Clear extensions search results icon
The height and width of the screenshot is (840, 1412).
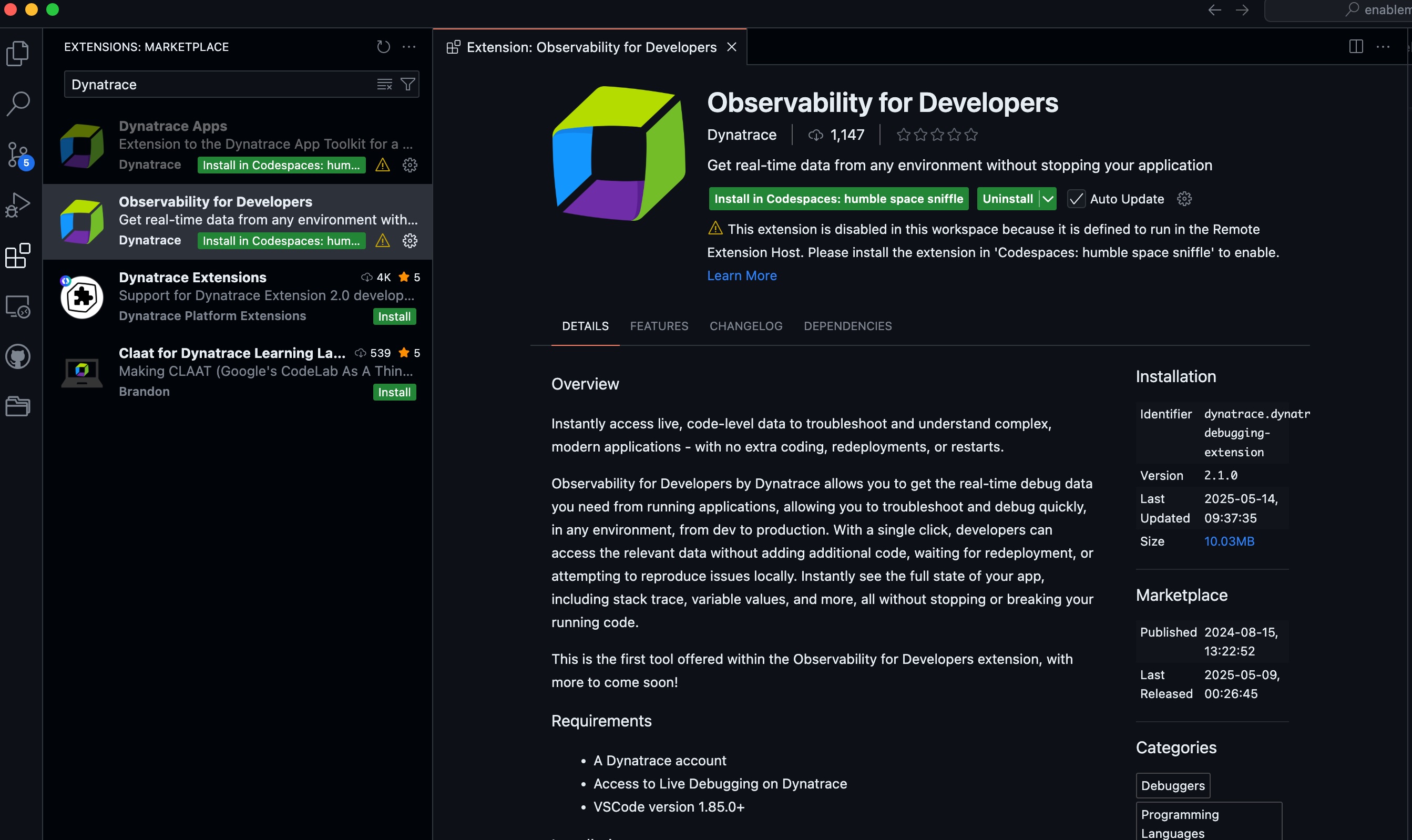tap(384, 84)
